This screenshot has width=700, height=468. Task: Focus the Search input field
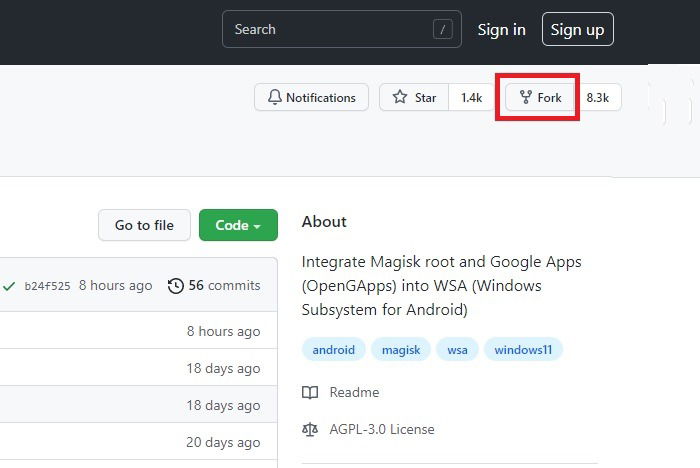(x=342, y=29)
